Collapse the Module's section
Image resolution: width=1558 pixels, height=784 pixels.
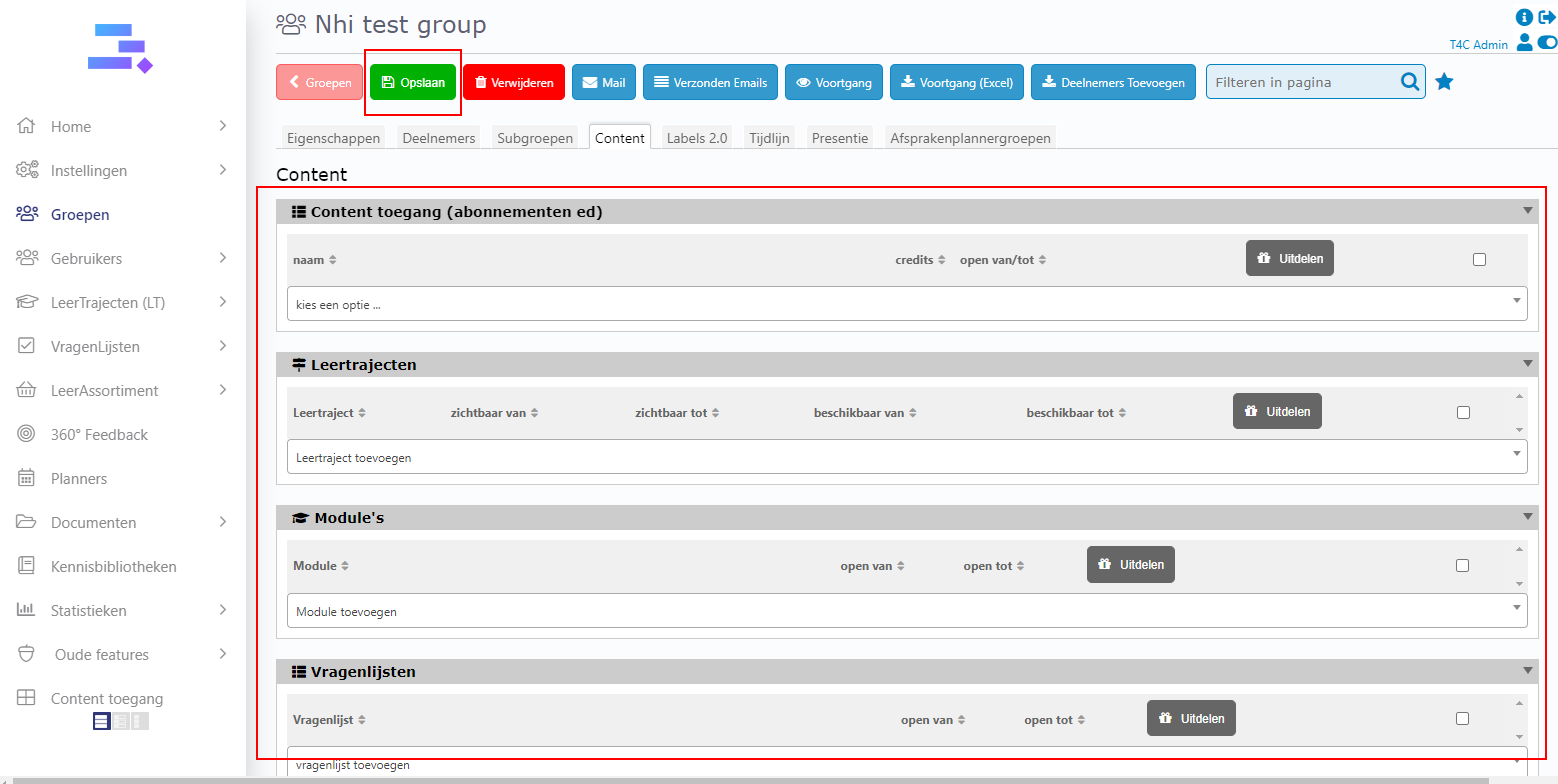(1527, 517)
